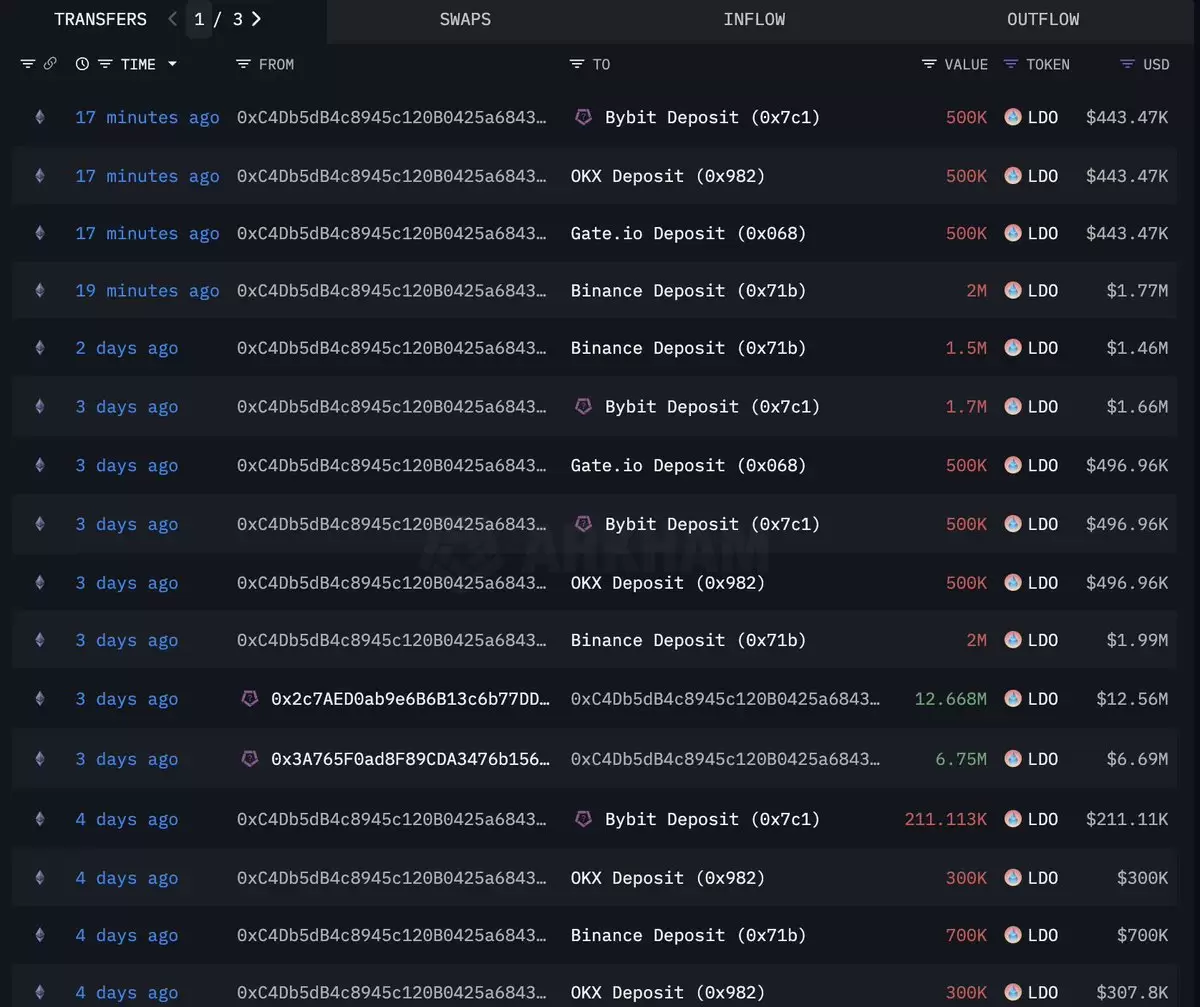This screenshot has width=1200, height=1007.
Task: Open the USD filter dropdown
Action: tap(1127, 64)
